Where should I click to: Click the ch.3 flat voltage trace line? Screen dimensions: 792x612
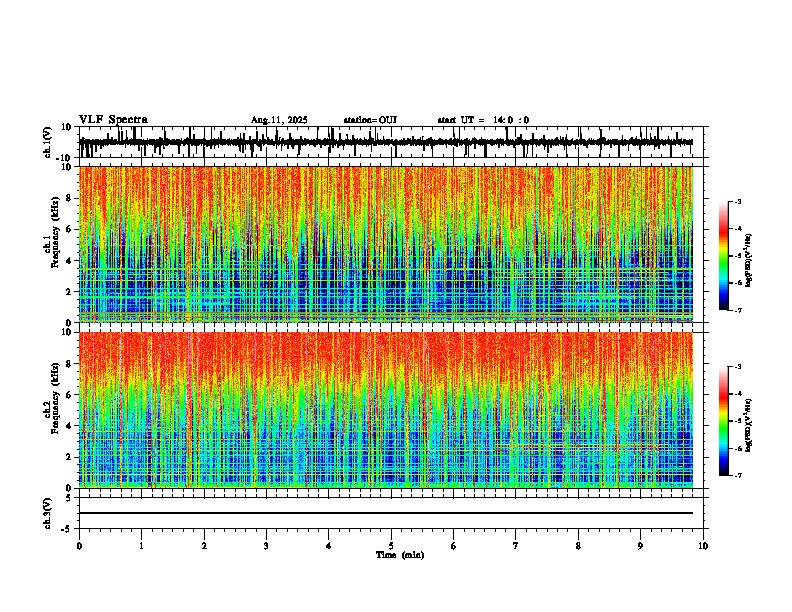click(x=386, y=513)
